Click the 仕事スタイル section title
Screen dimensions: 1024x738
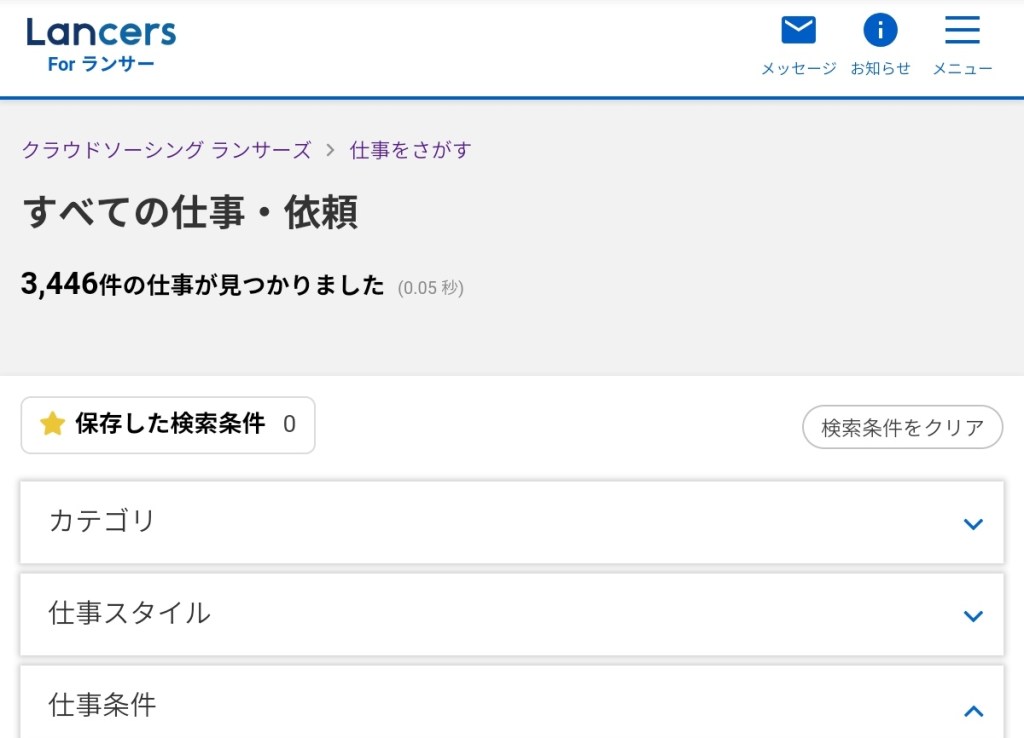click(129, 613)
